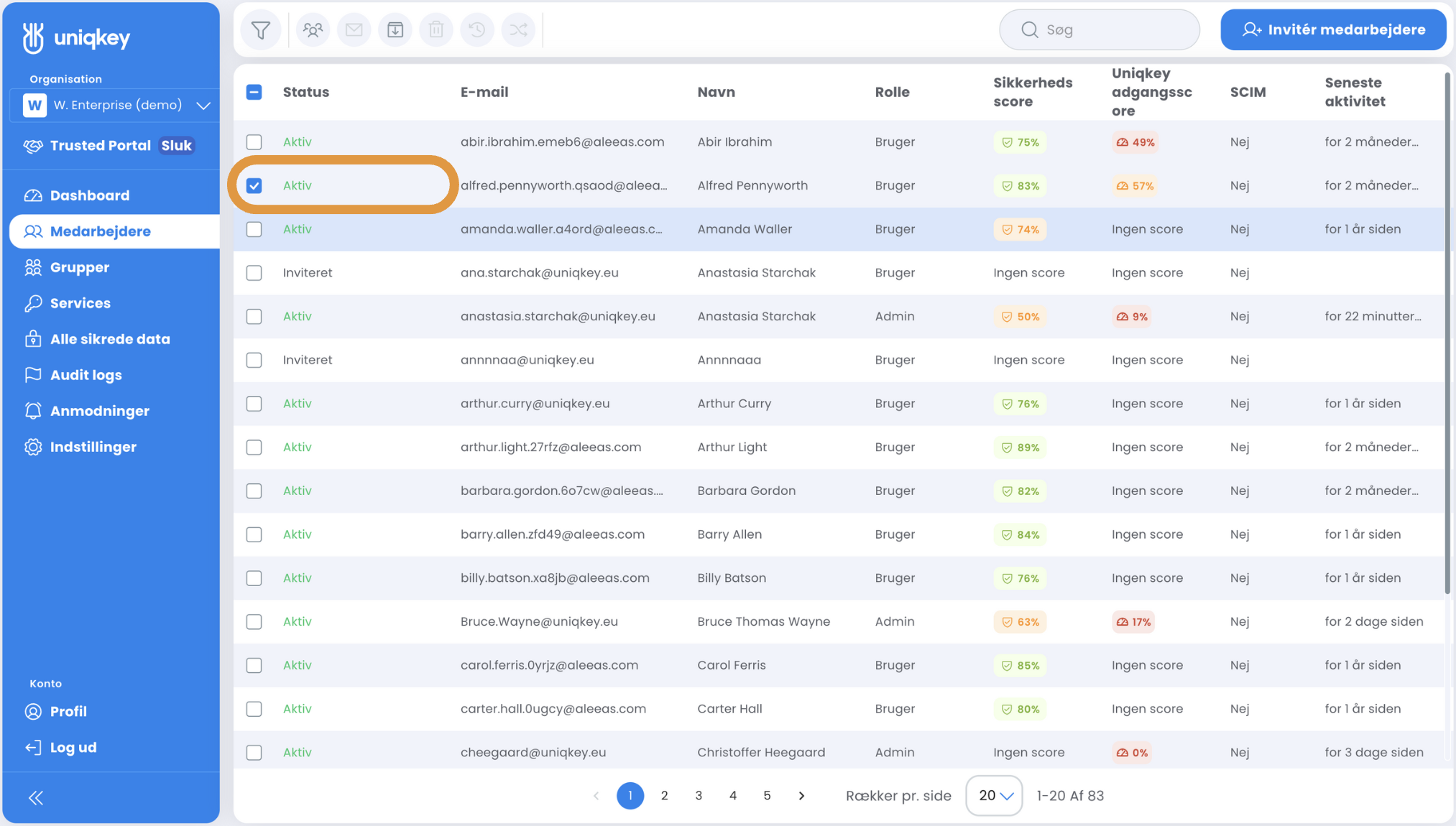Check the box for Amanda Waller
This screenshot has width=1456, height=826.
tap(254, 230)
